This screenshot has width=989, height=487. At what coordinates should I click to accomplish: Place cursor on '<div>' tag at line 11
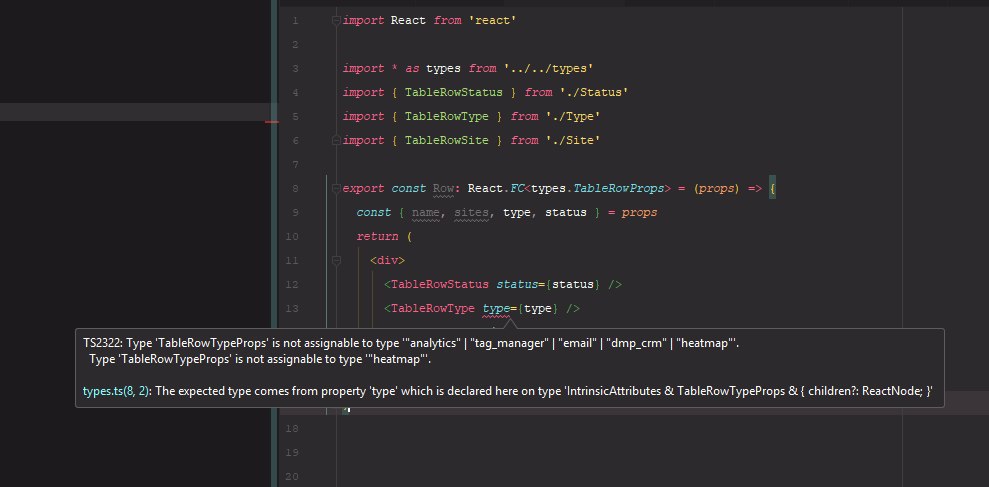point(387,261)
